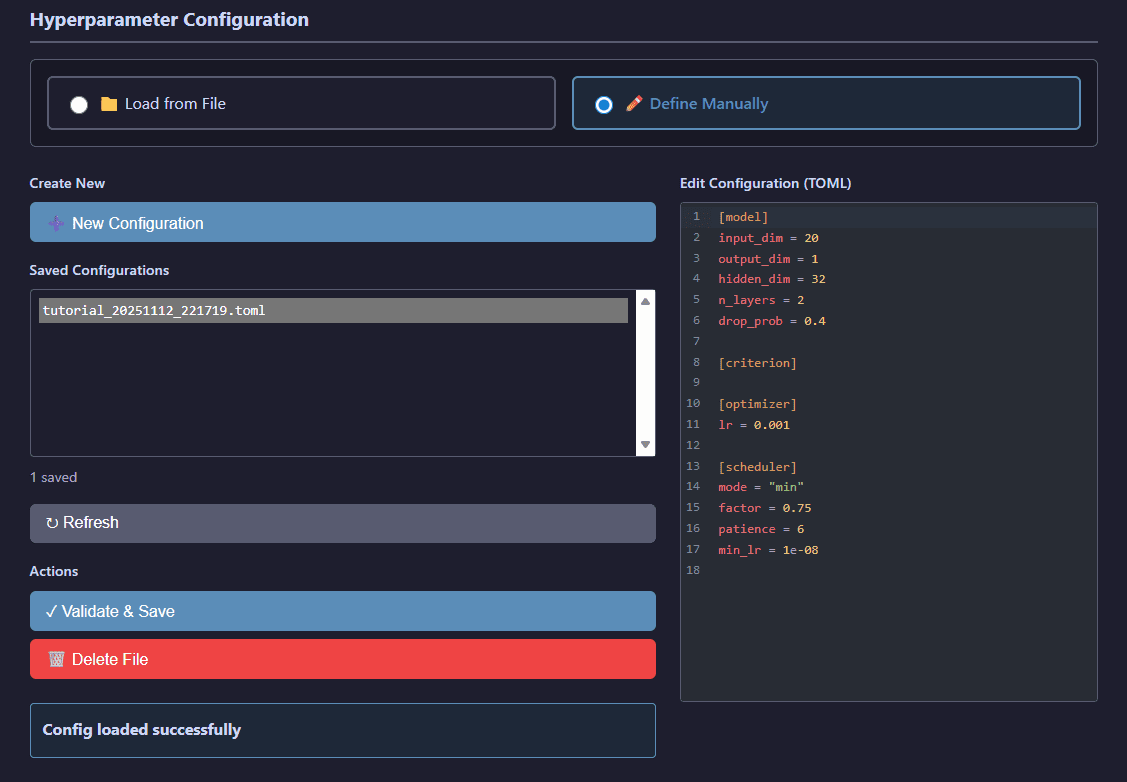Create a New Configuration

tap(343, 222)
